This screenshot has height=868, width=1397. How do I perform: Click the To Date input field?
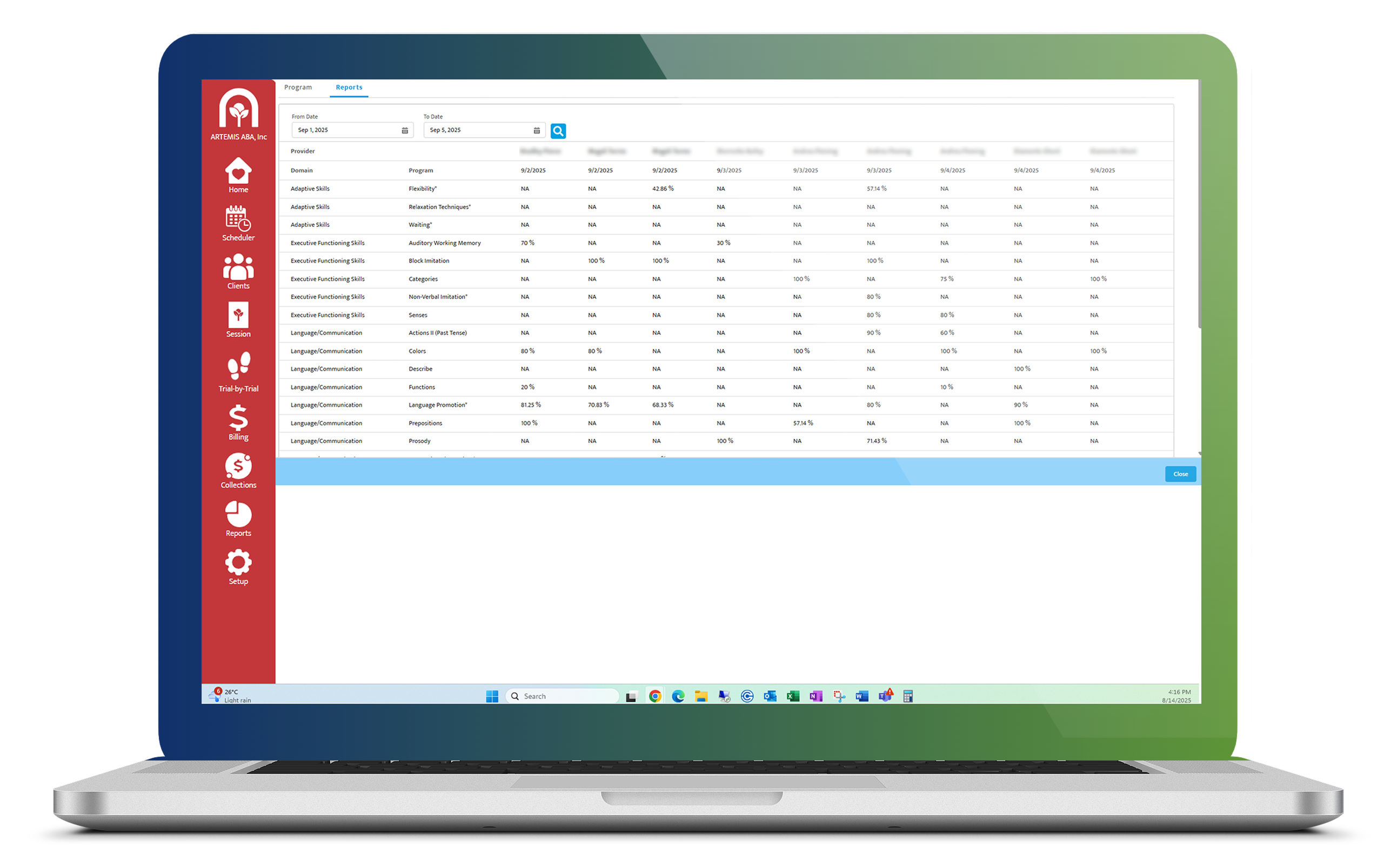pos(484,130)
